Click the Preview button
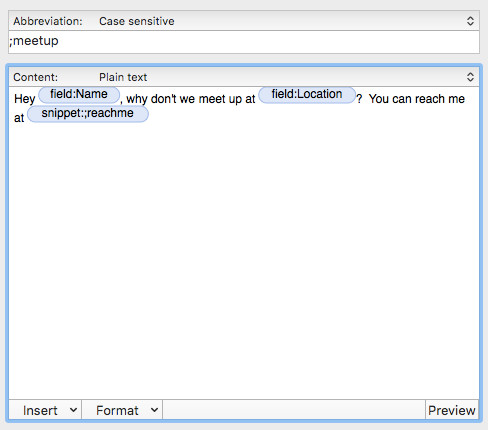The image size is (488, 430). coord(452,410)
